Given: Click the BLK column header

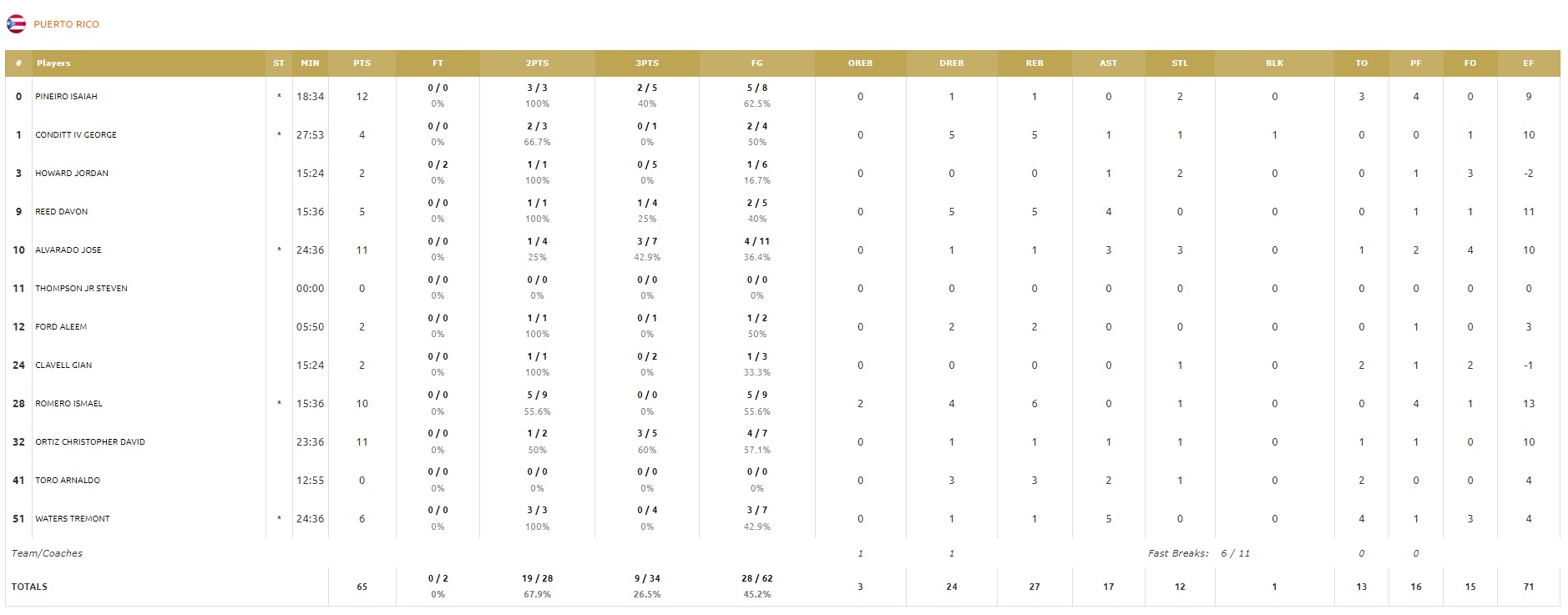Looking at the screenshot, I should coord(1274,63).
